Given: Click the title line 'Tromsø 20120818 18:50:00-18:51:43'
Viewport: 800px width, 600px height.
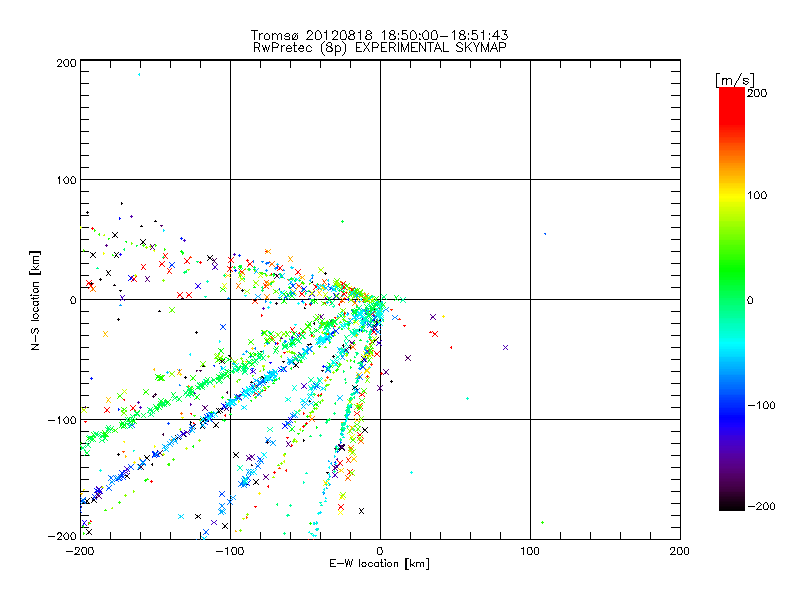Looking at the screenshot, I should click(379, 35).
